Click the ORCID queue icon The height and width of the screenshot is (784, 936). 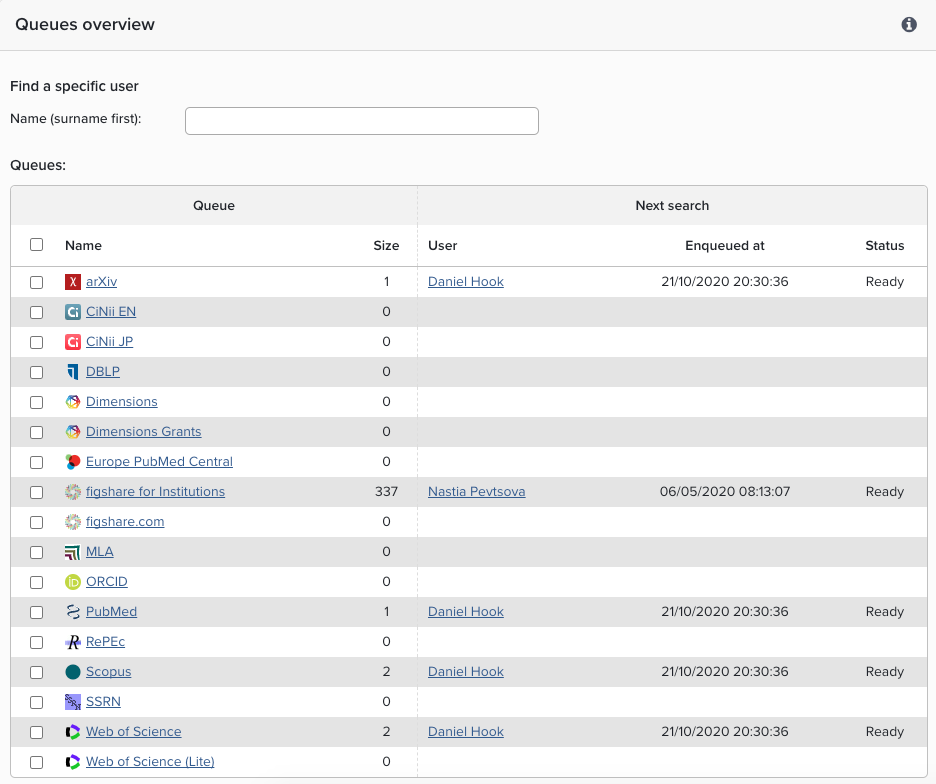72,582
